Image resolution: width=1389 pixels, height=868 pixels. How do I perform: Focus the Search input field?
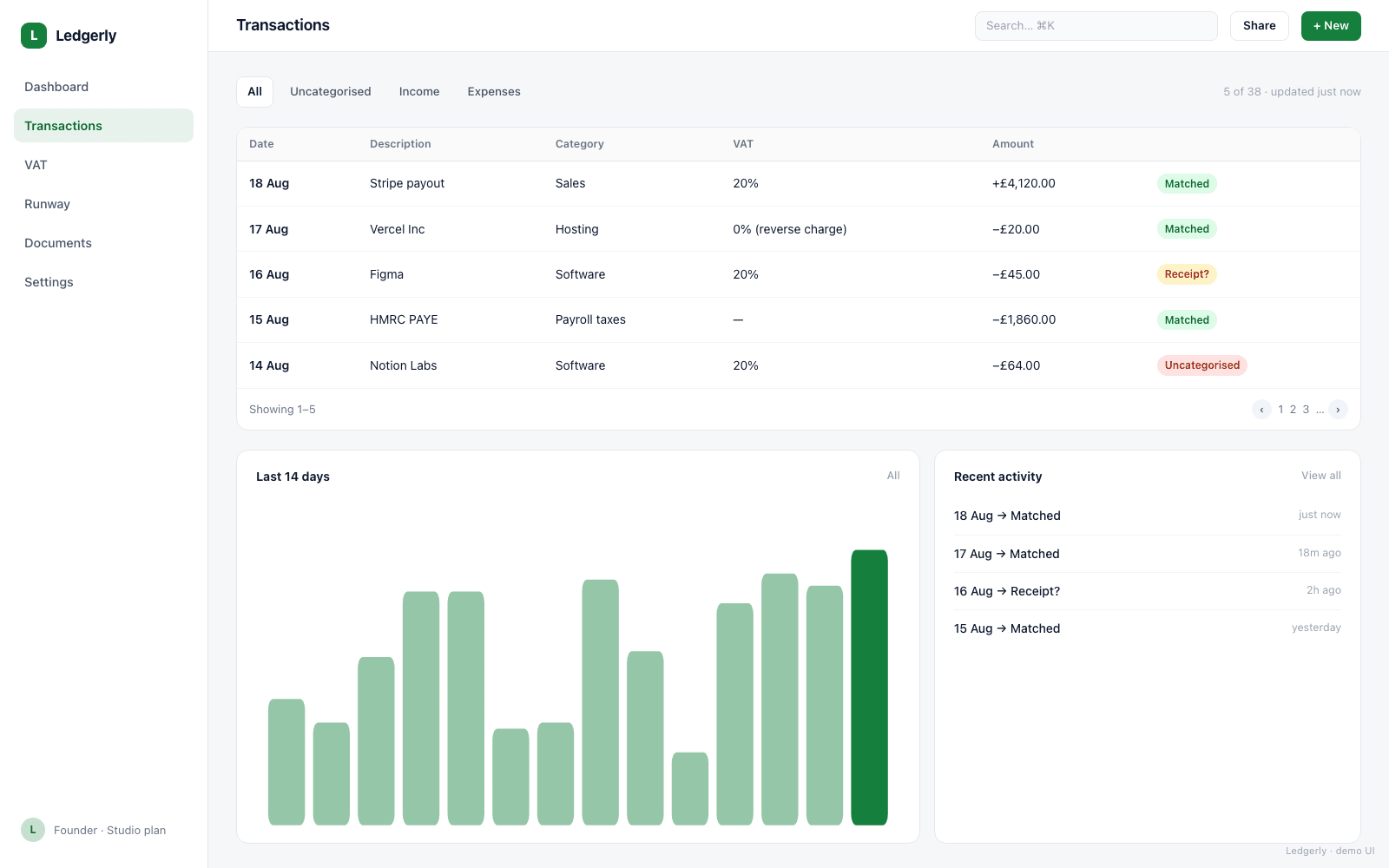pos(1096,26)
